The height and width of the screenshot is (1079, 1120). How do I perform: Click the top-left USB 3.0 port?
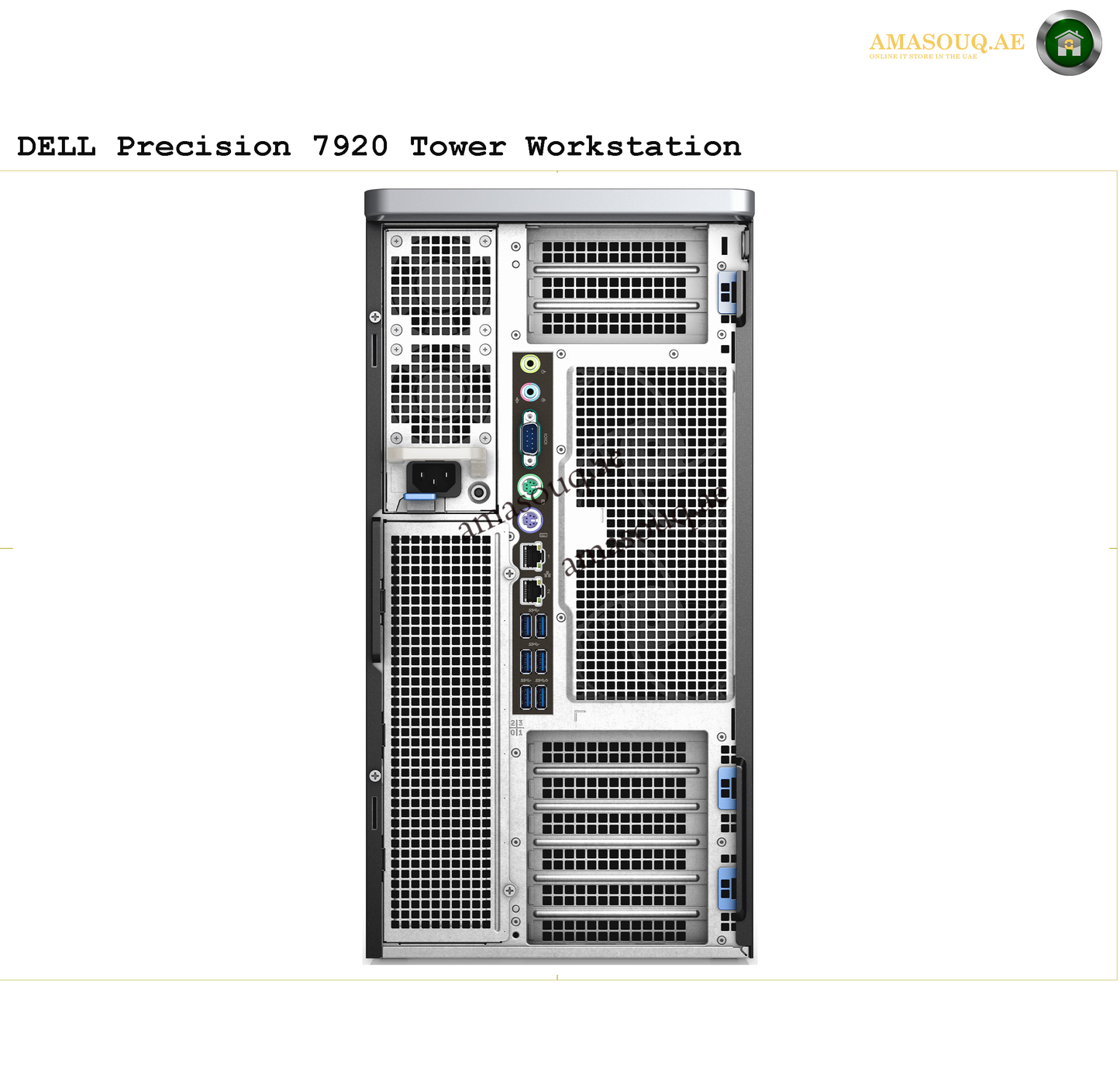[525, 626]
